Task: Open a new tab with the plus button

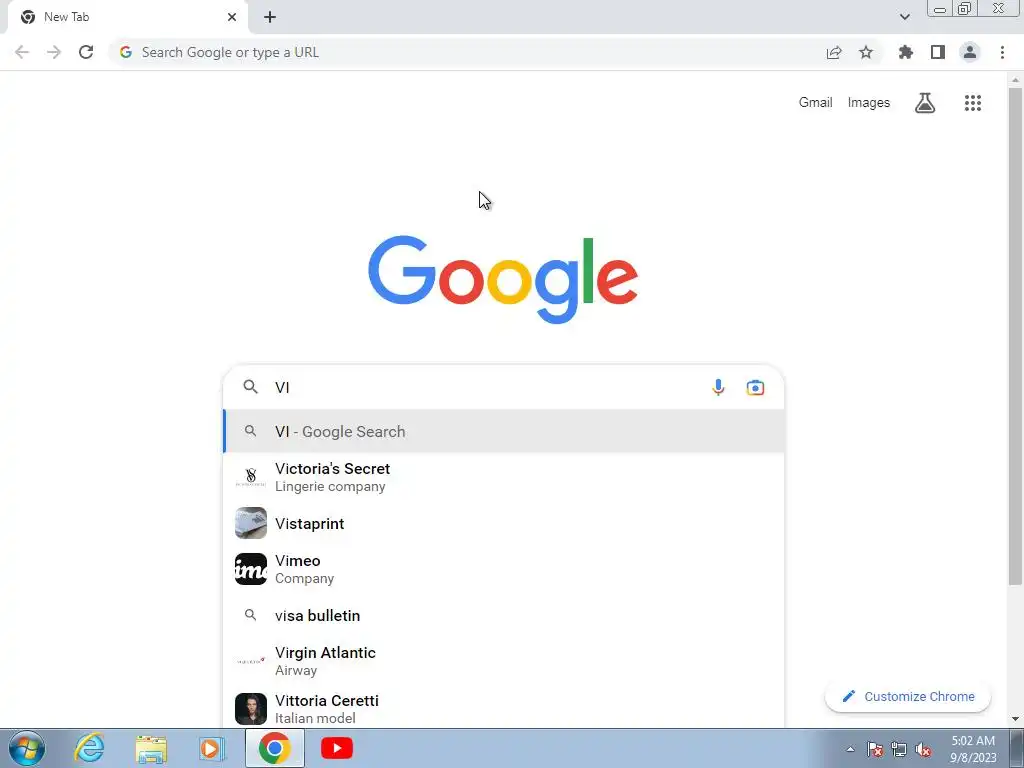Action: [270, 18]
